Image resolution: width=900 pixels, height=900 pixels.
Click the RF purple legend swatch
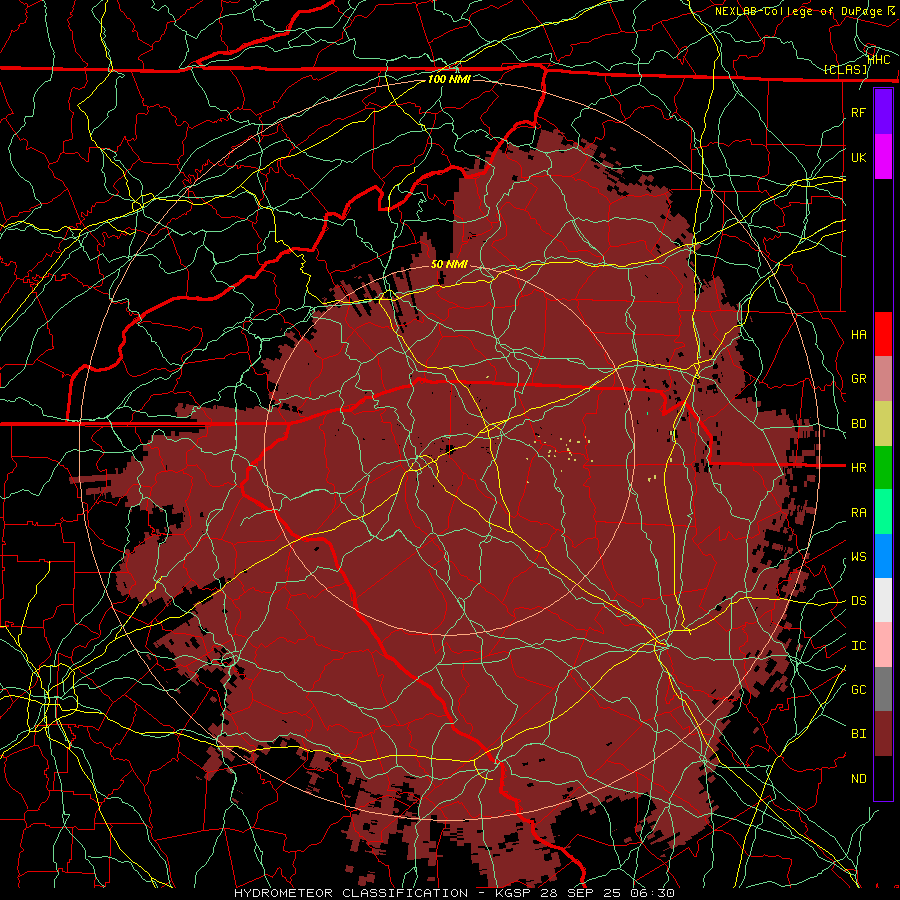(x=883, y=112)
